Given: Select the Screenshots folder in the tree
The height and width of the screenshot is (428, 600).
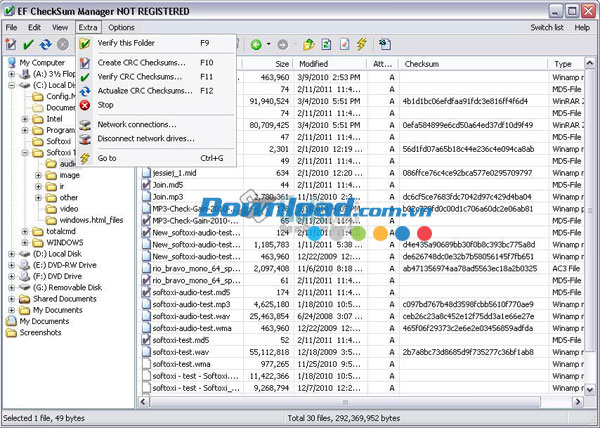Looking at the screenshot, I should click(x=41, y=332).
